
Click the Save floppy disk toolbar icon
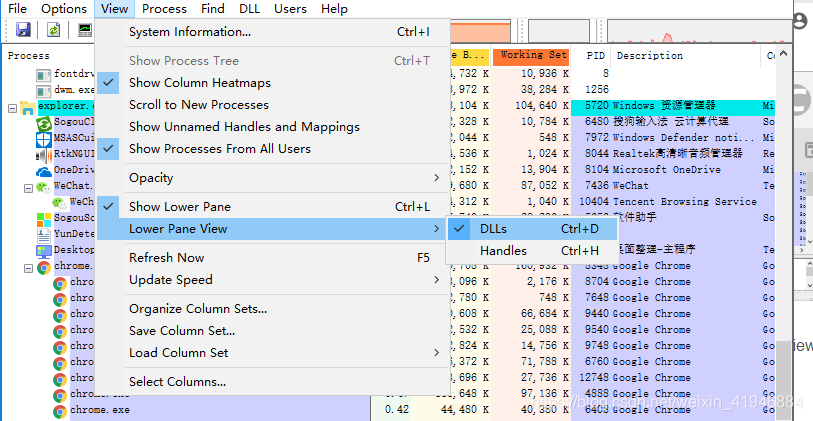pyautogui.click(x=23, y=30)
